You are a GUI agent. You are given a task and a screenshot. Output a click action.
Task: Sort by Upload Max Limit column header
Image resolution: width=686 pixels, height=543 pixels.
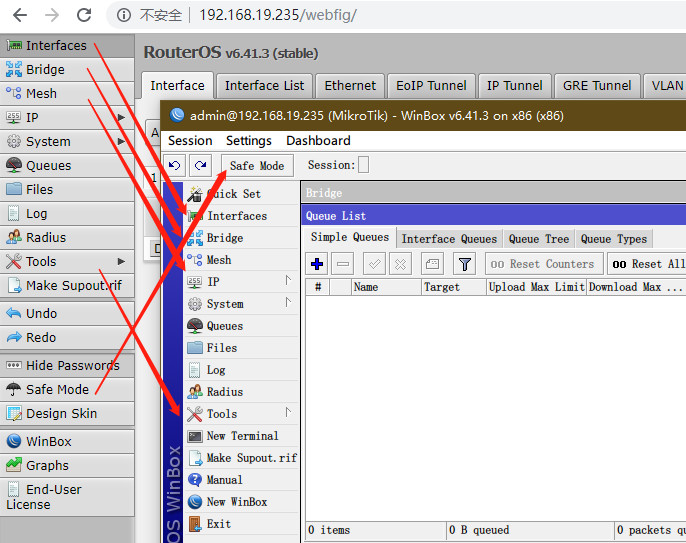coord(536,287)
